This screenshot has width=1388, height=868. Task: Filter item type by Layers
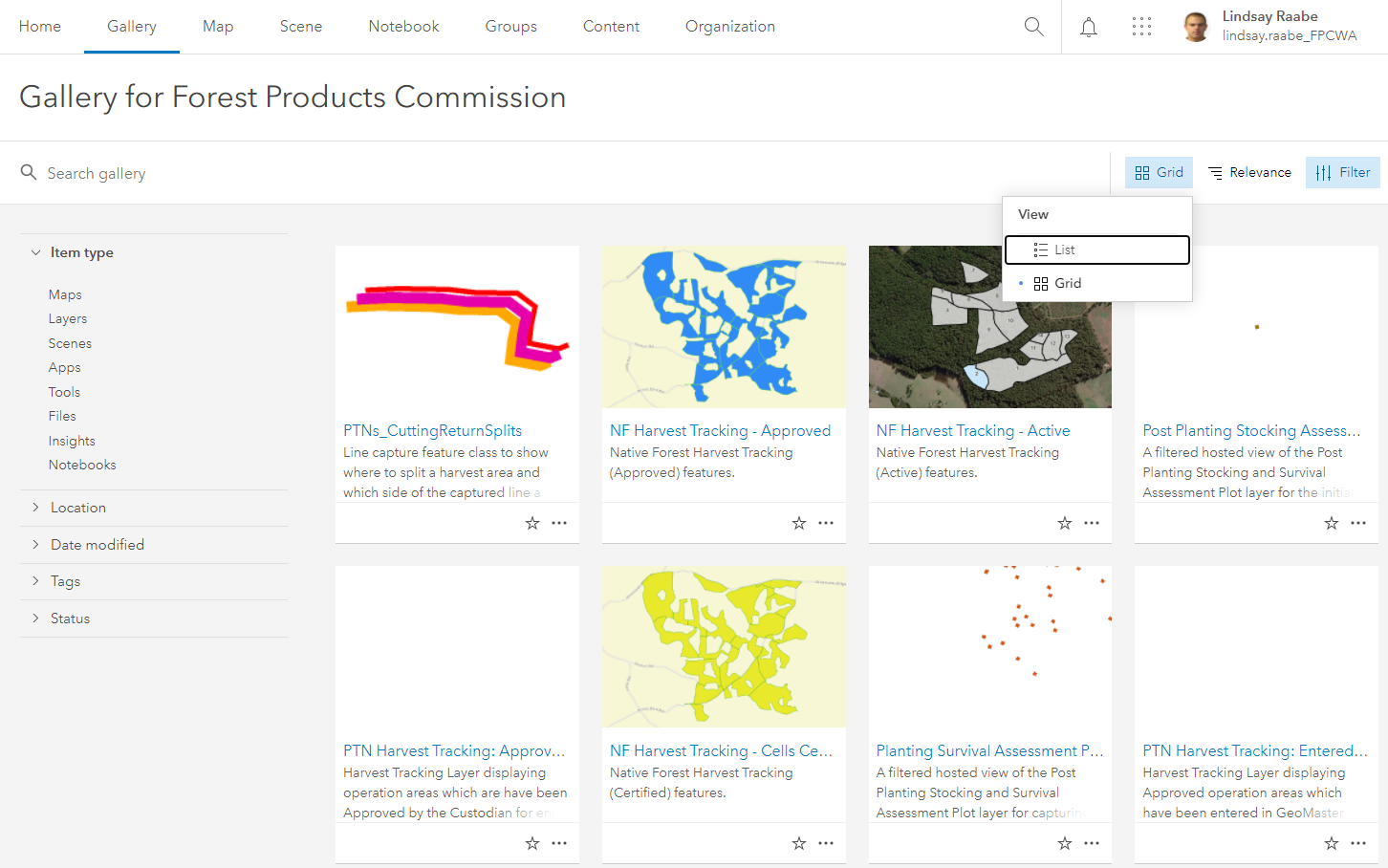click(68, 318)
